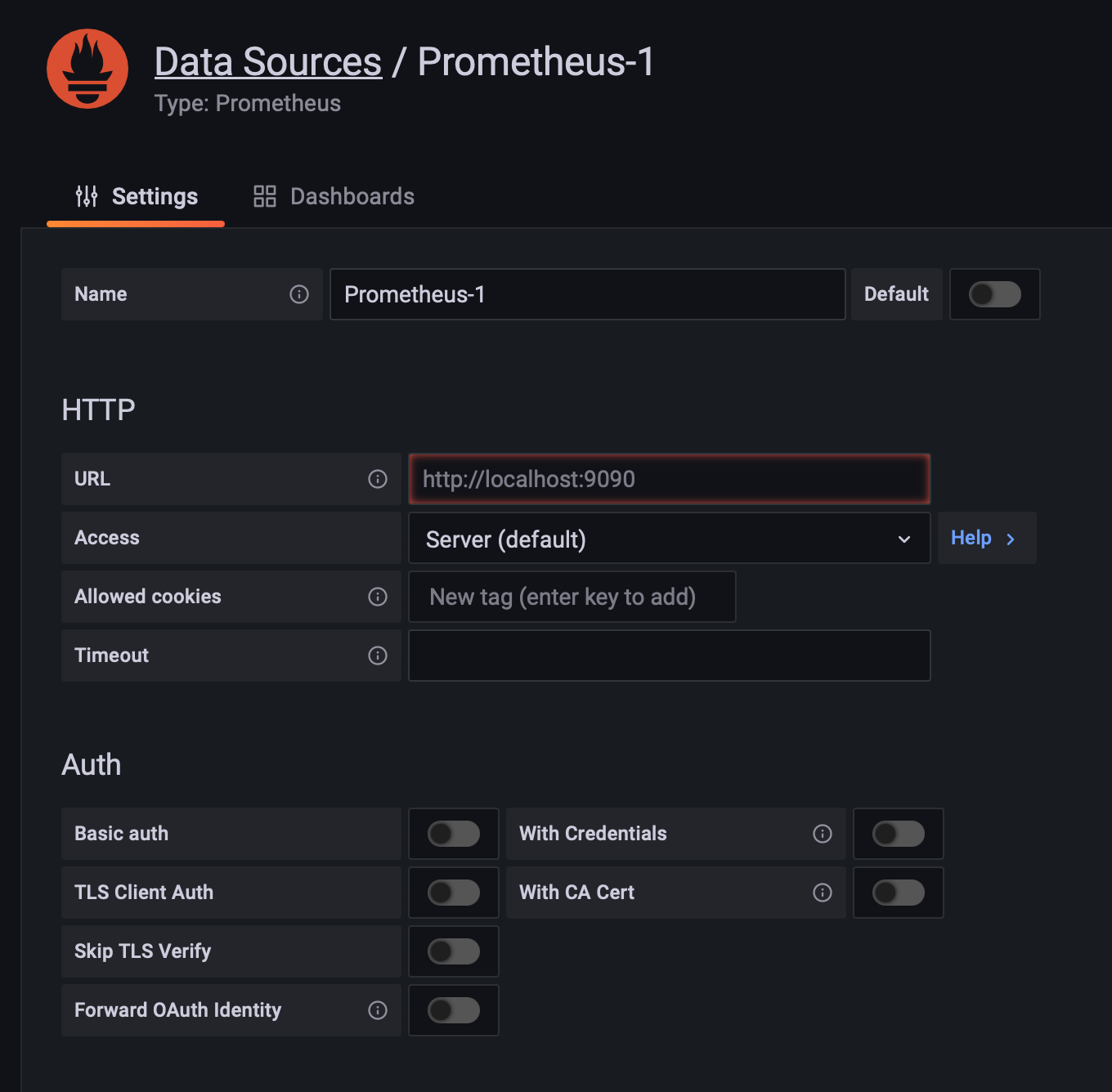Viewport: 1112px width, 1092px height.
Task: Click the info icon next to Name
Action: [x=299, y=294]
